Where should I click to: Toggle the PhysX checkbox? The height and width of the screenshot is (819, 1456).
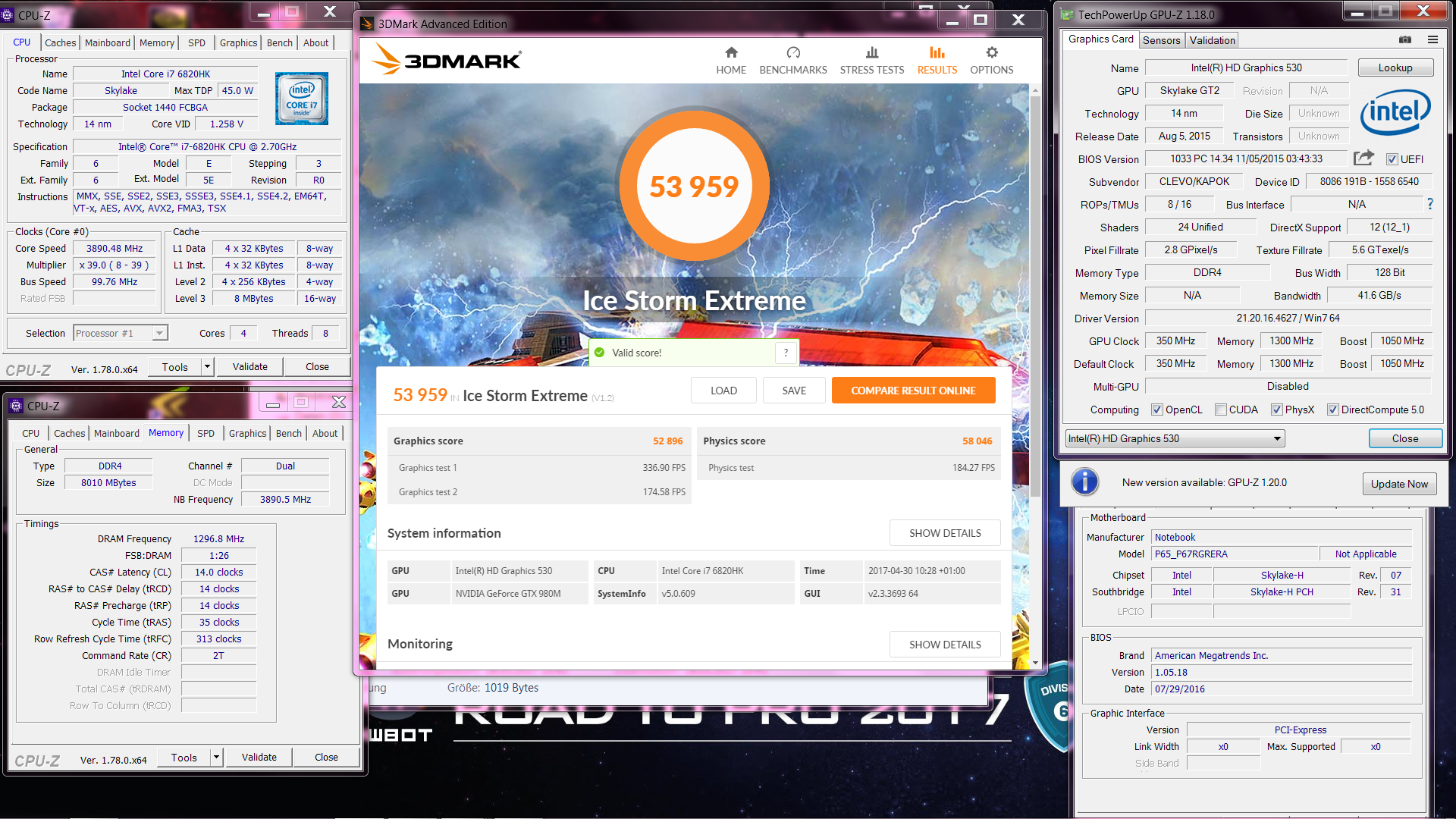click(1277, 409)
